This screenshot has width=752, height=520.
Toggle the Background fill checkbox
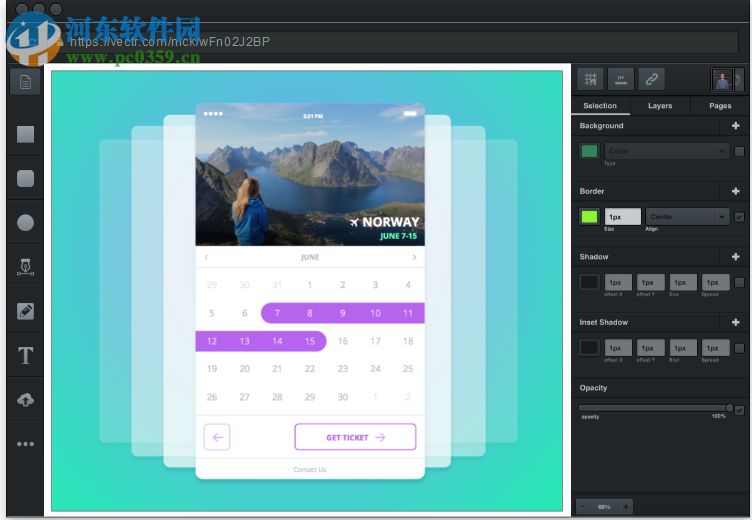click(739, 152)
